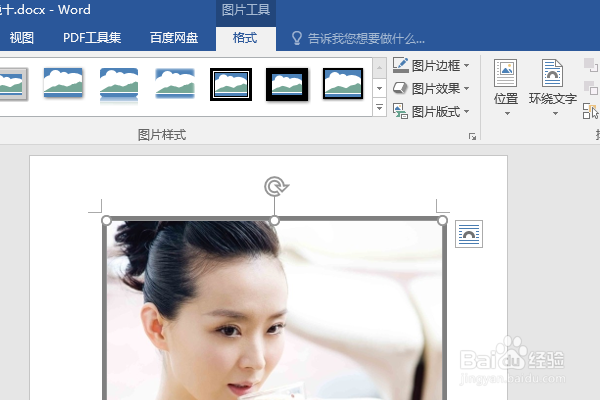Click the bring forward icon
This screenshot has width=600, height=400.
pyautogui.click(x=590, y=65)
